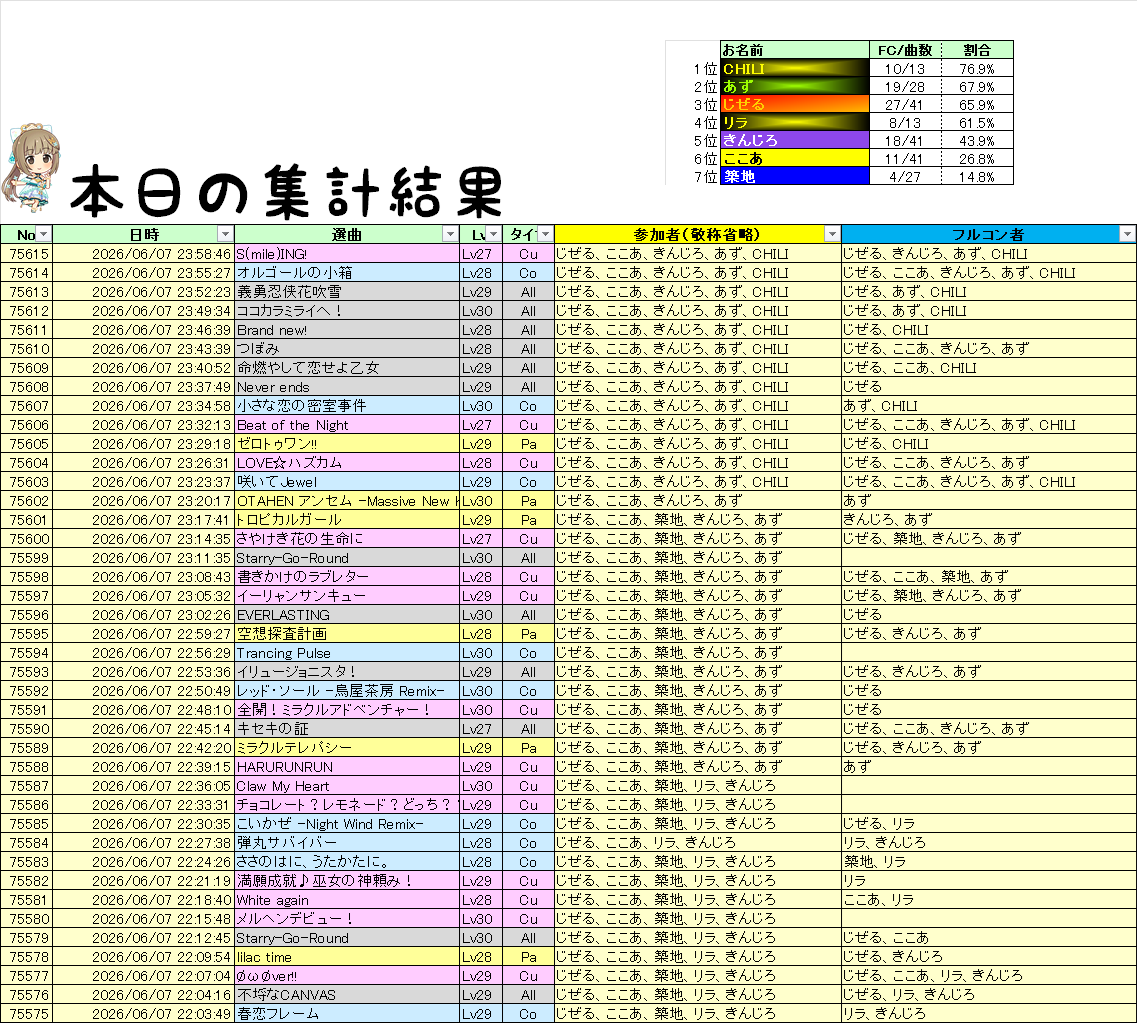Viewport: 1137px width, 1023px height.
Task: Select the song cell 咲いてJewel
Action: pyautogui.click(x=347, y=481)
